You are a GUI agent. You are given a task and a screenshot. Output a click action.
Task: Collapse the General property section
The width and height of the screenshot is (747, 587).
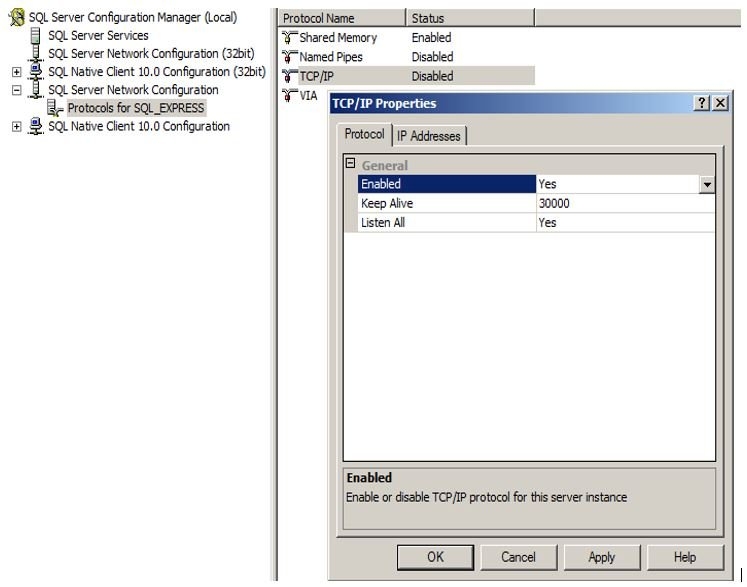point(350,164)
